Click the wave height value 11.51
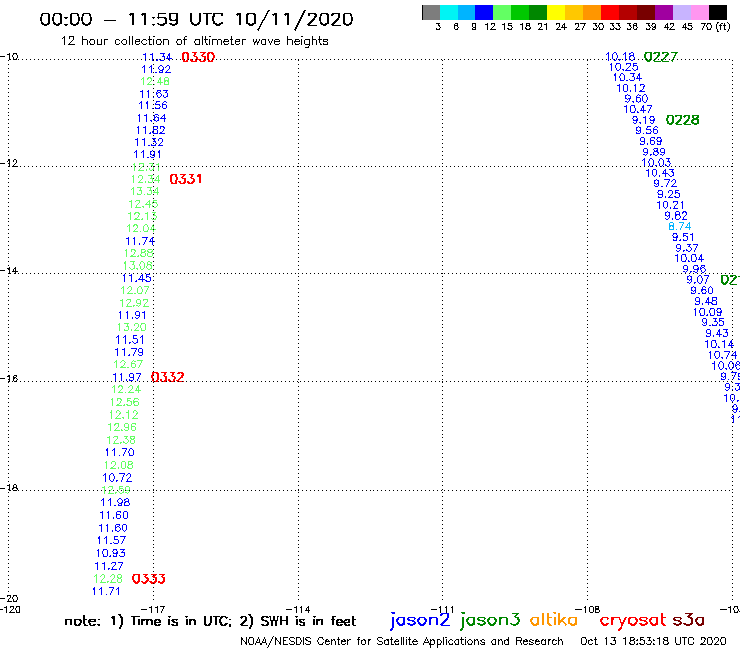 (130, 340)
